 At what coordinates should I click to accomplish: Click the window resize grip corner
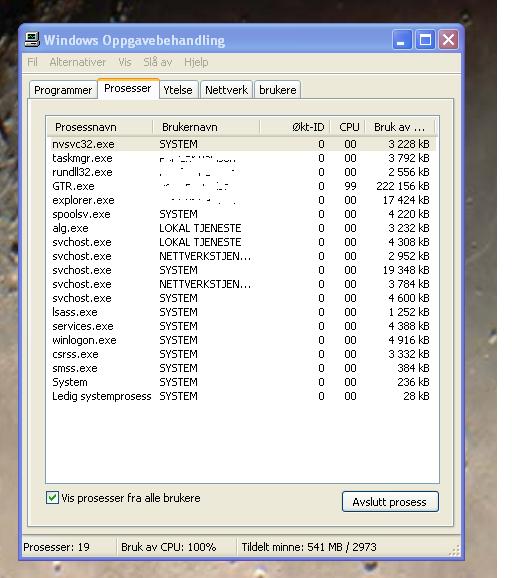point(455,550)
